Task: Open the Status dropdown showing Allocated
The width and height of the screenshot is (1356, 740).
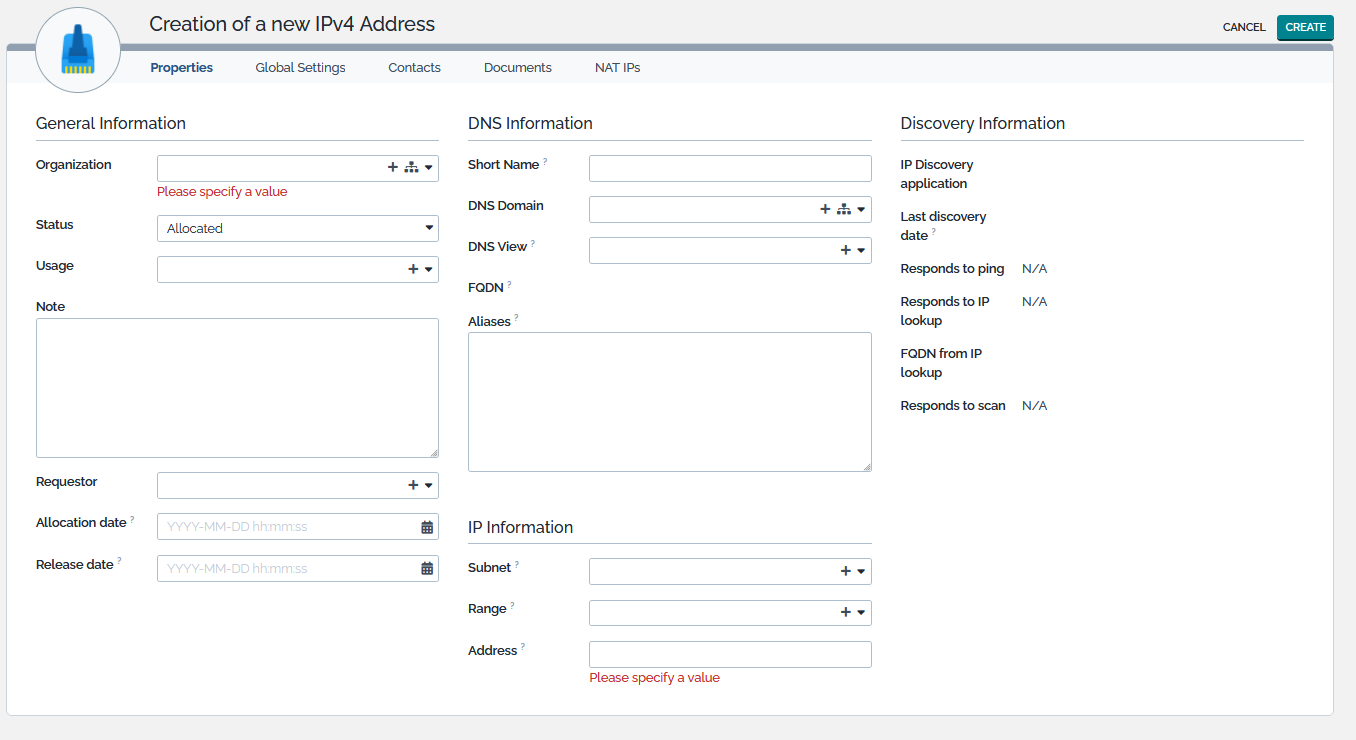Action: [297, 228]
